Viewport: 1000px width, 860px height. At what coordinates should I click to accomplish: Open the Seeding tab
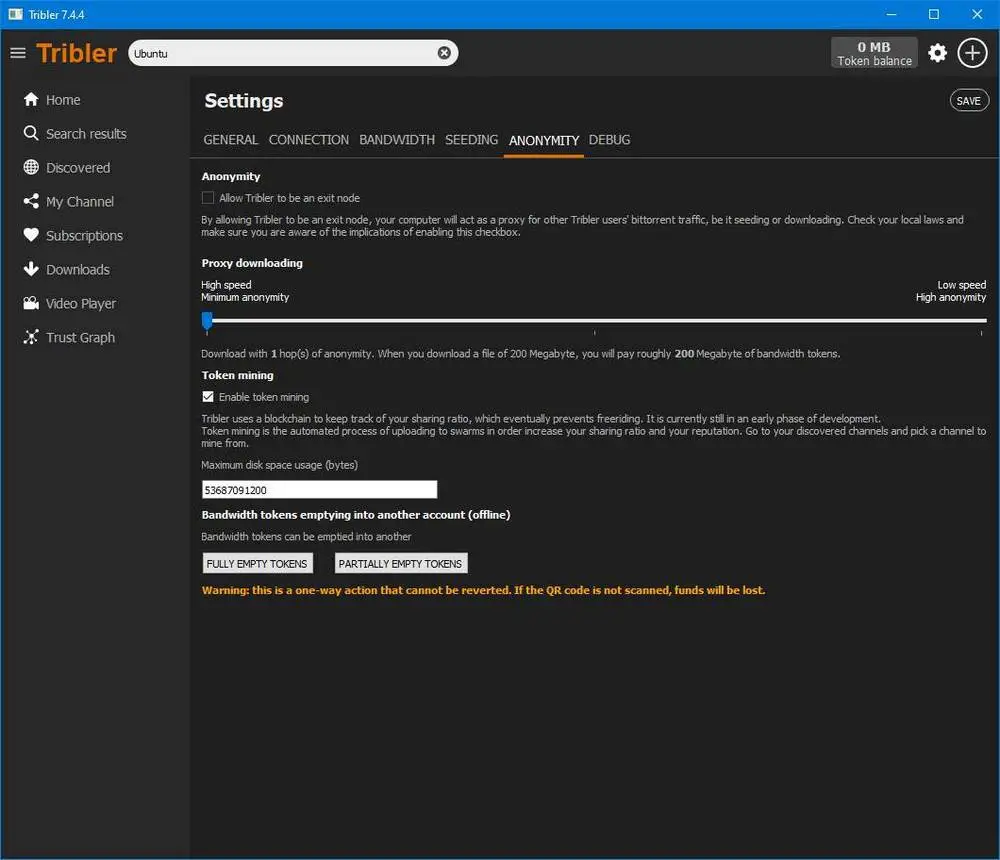click(x=471, y=140)
